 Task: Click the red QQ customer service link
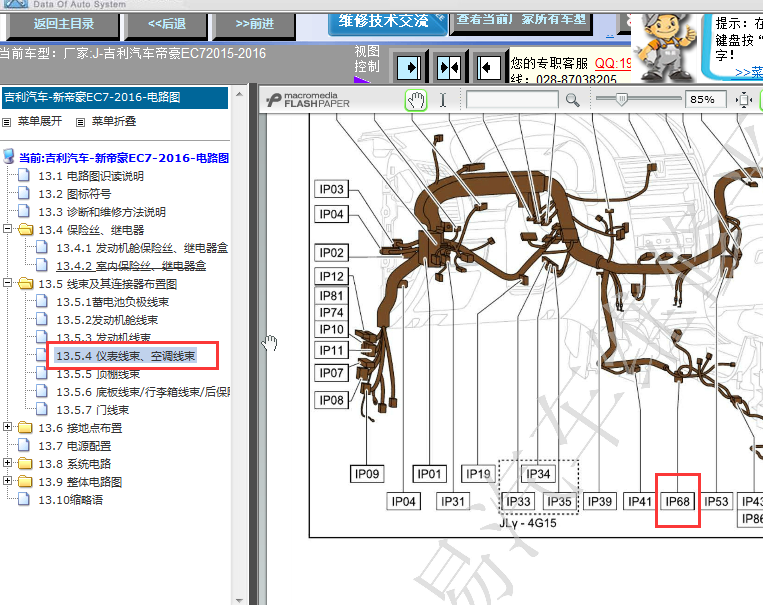[613, 63]
